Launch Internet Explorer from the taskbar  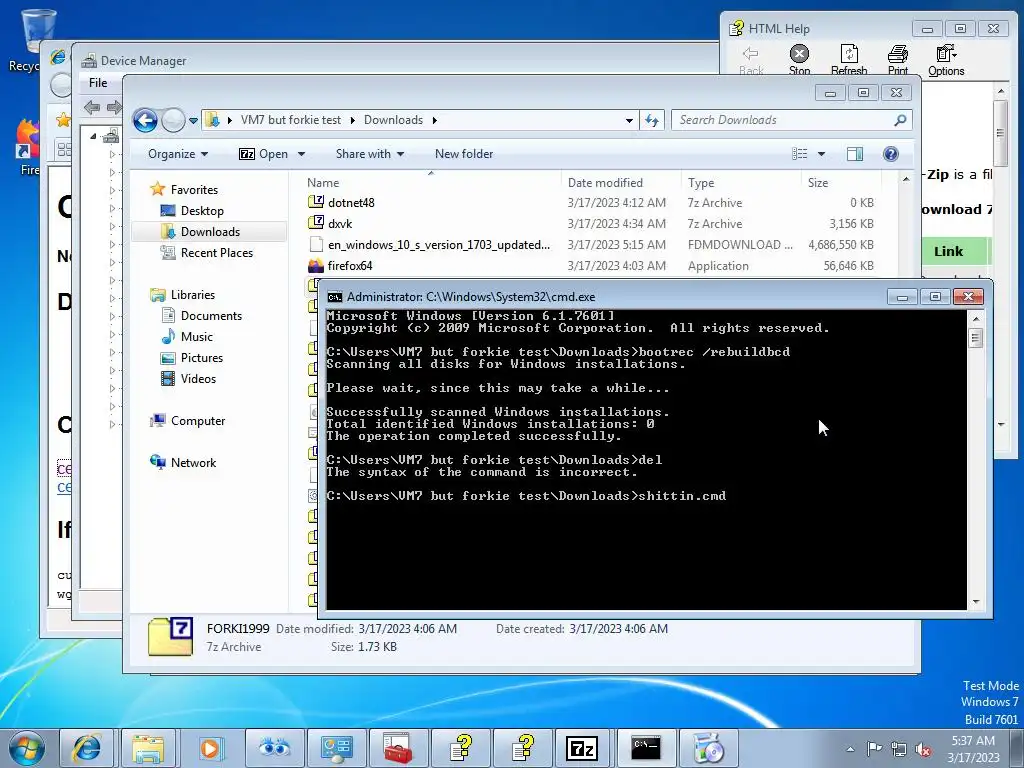pyautogui.click(x=87, y=748)
